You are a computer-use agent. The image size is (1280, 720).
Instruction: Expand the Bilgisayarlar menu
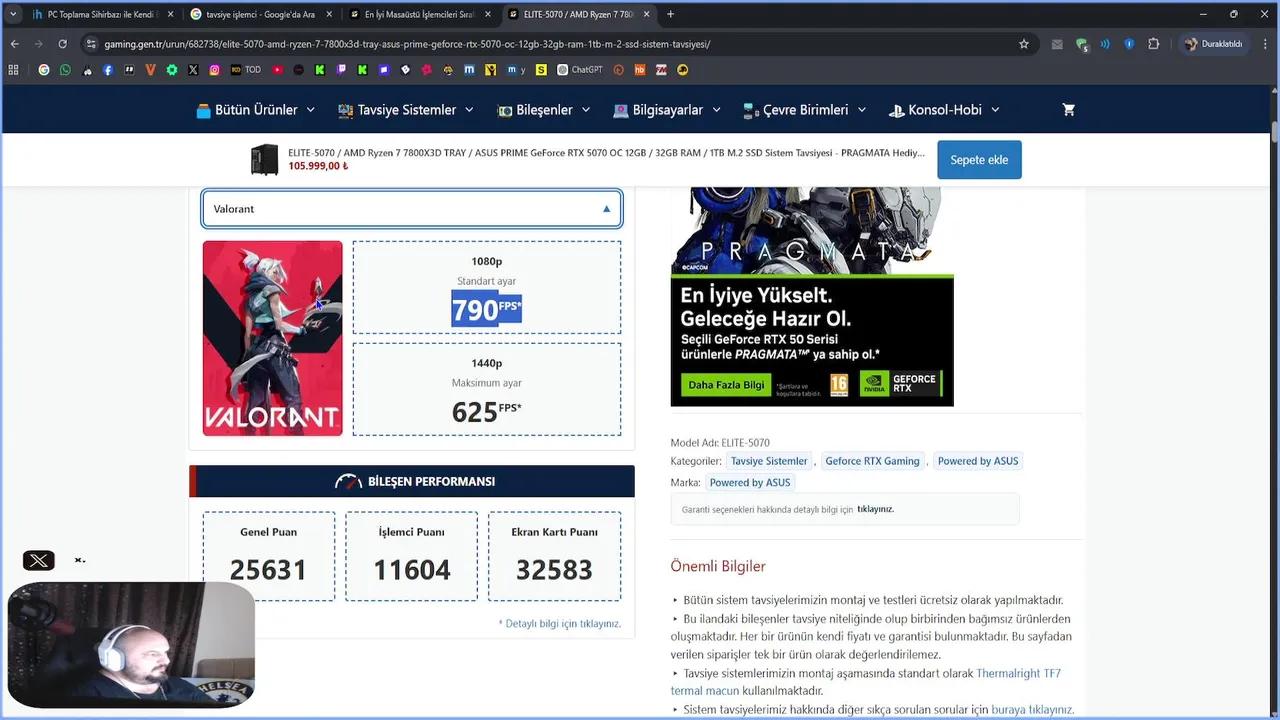[667, 110]
